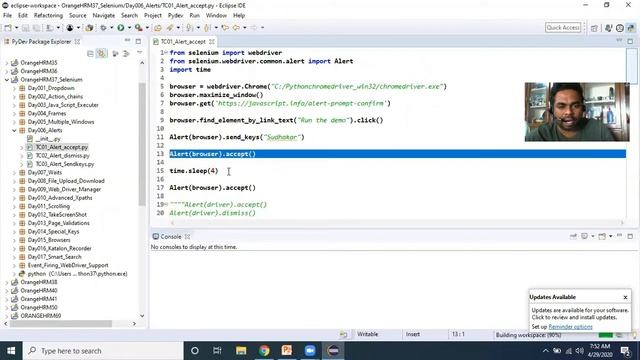Expand the OrangeHRM35 project

click(7, 63)
